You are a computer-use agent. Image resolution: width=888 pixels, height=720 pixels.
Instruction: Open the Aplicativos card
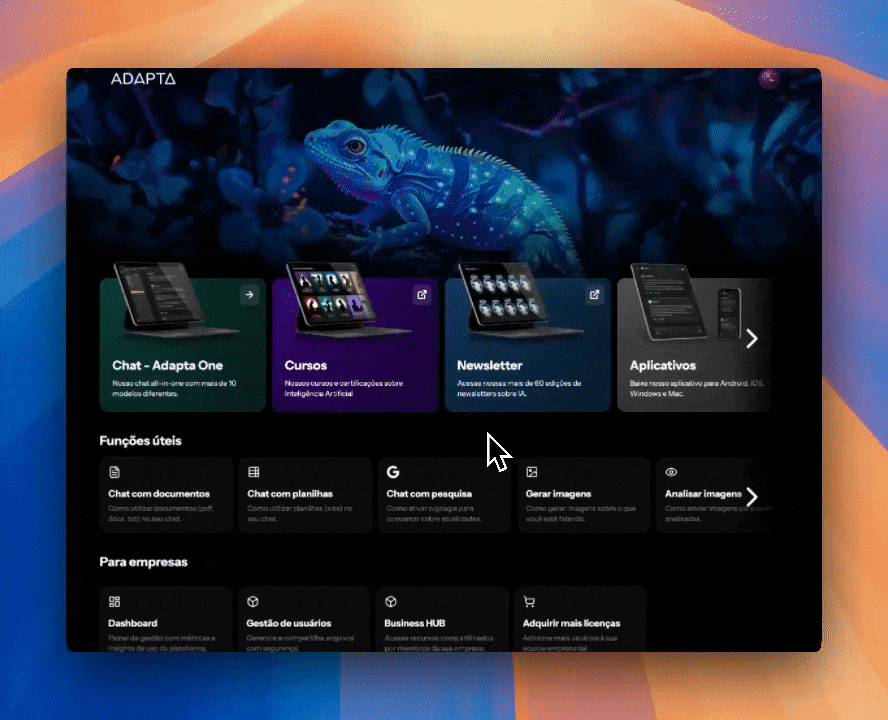[x=694, y=345]
